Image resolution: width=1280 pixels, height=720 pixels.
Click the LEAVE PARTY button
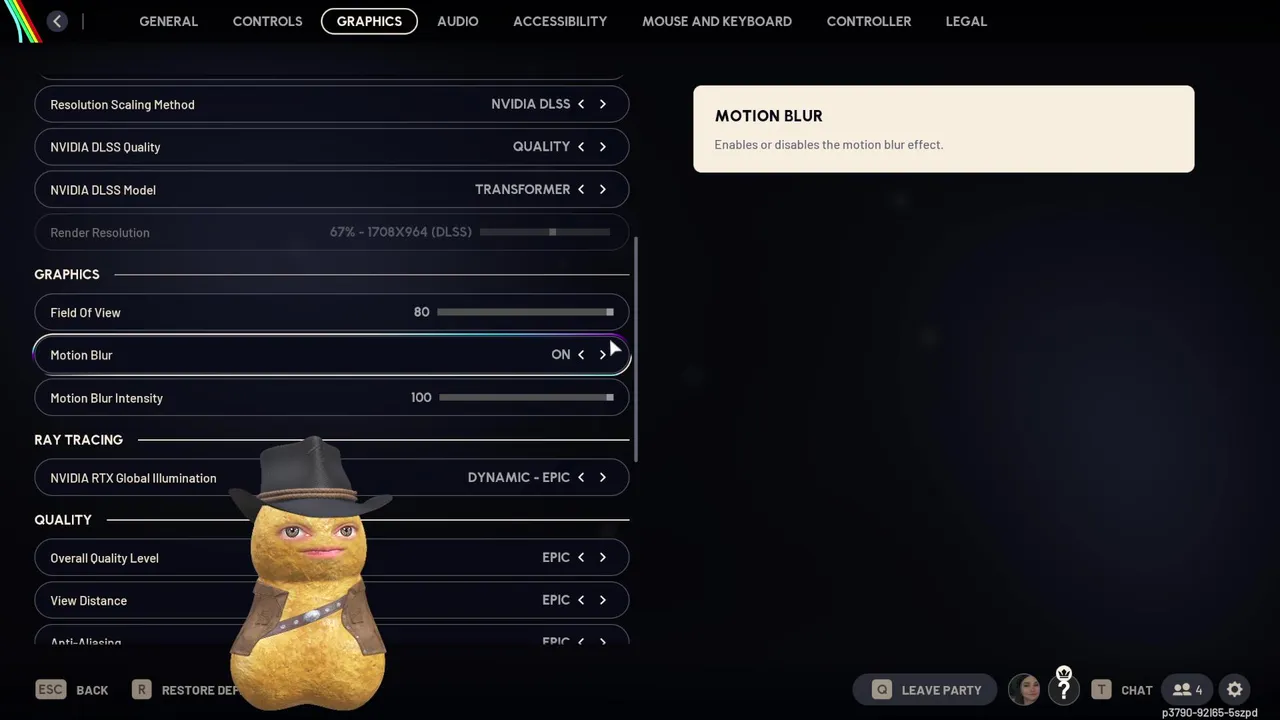click(x=925, y=689)
